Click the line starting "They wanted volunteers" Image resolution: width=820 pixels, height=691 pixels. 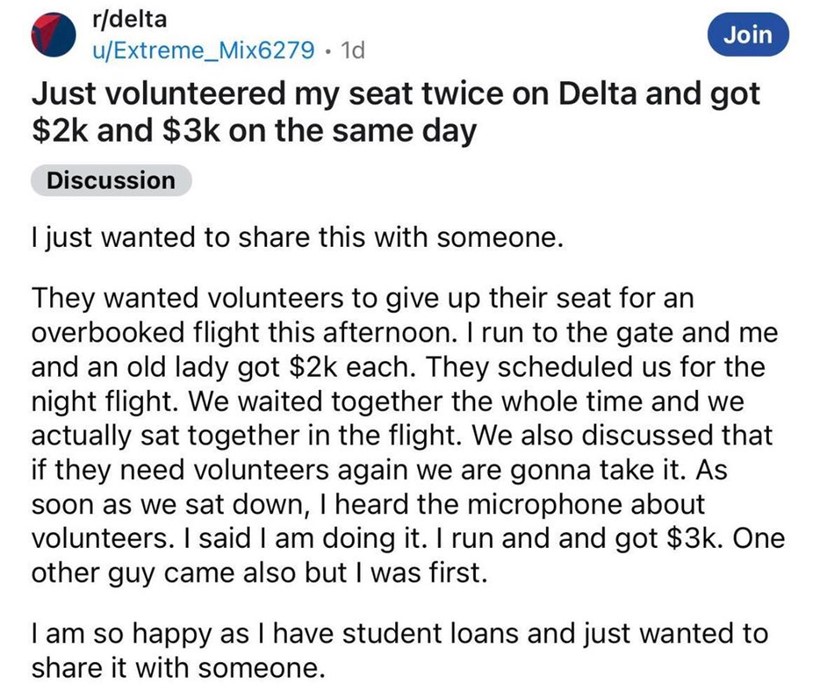click(362, 299)
